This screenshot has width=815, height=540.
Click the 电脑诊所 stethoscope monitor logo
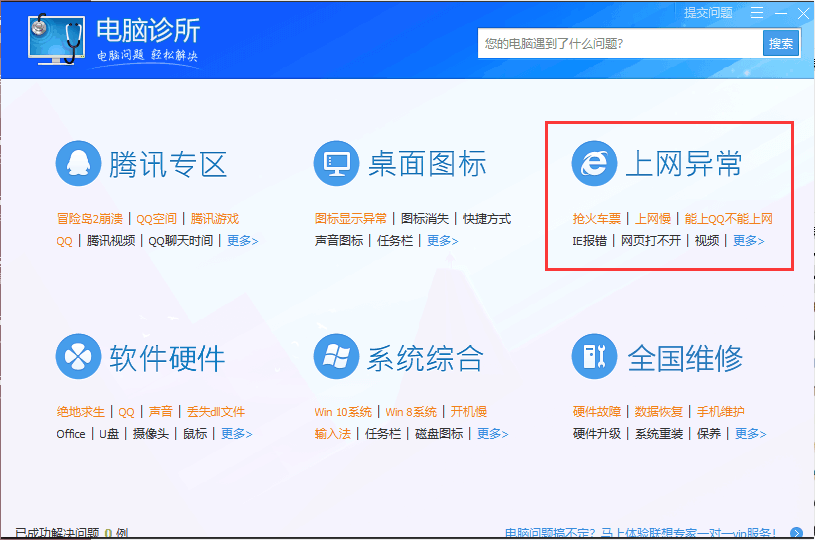[57, 39]
